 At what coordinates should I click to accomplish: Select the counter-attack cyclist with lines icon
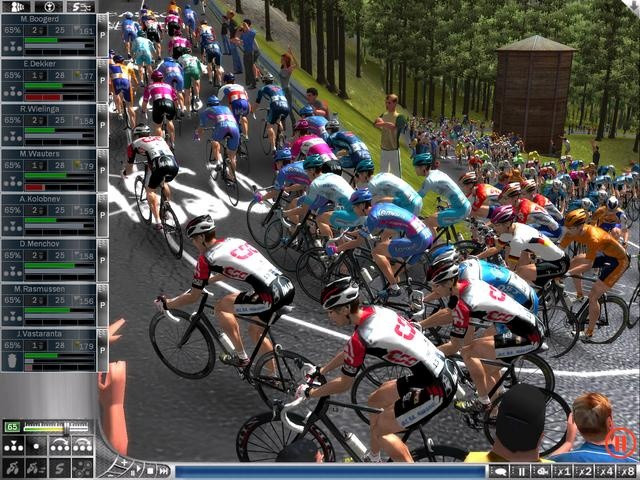[x=36, y=468]
